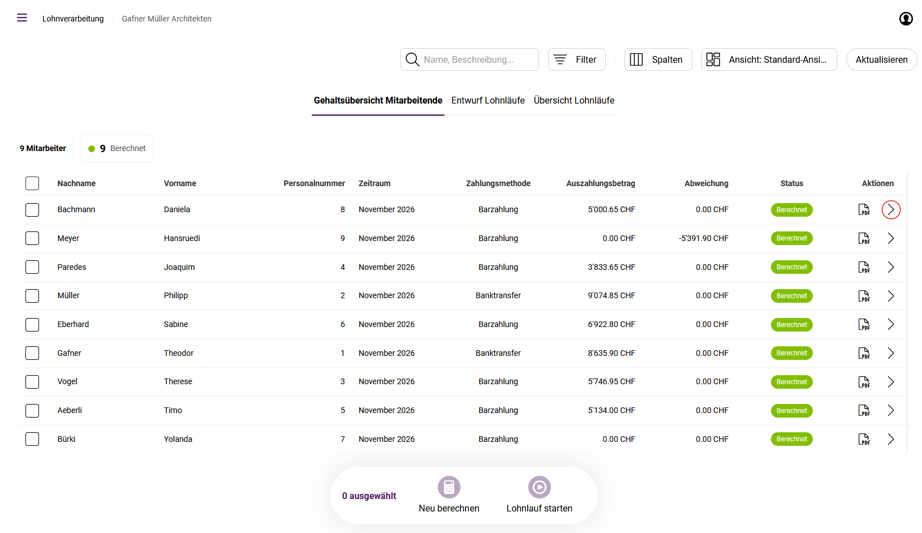Screen dimensions: 922x533
Task: Select the checkbox for Bürki
Action: coord(32,439)
